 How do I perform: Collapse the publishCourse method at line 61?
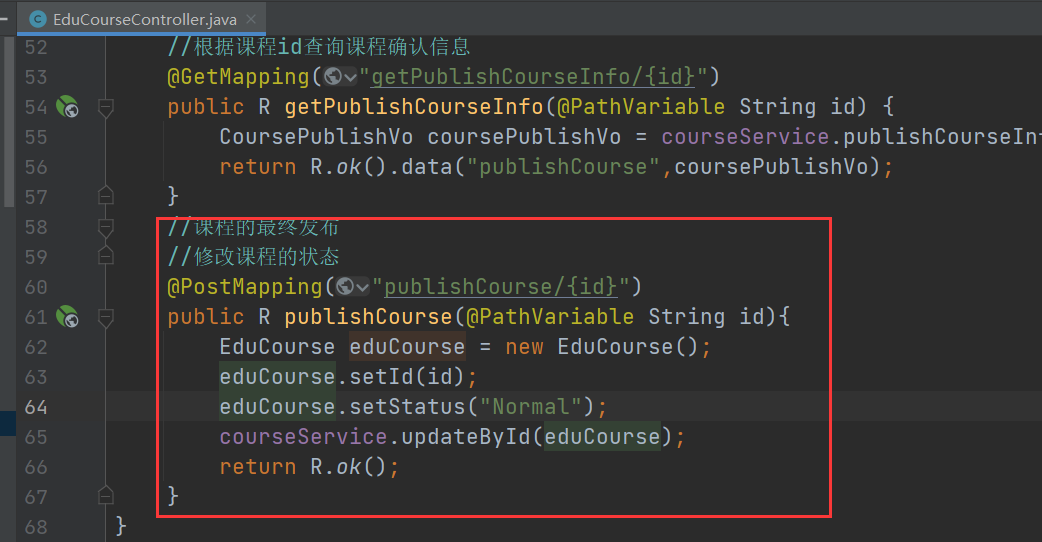pyautogui.click(x=106, y=317)
